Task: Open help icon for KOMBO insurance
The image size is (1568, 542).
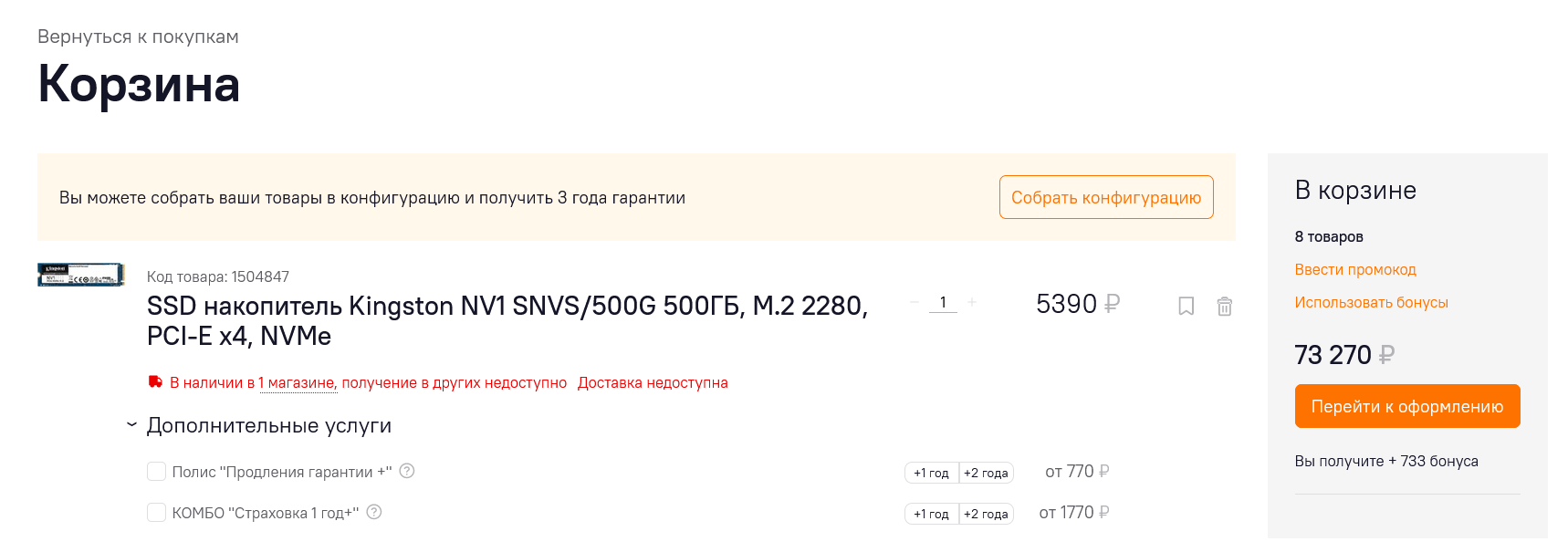Action: [x=374, y=512]
